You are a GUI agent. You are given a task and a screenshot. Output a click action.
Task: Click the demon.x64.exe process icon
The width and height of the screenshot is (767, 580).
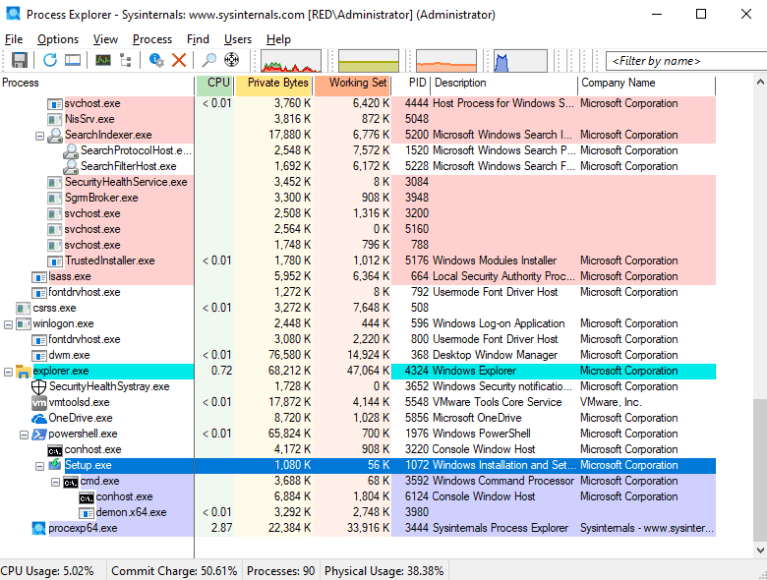pyautogui.click(x=86, y=513)
